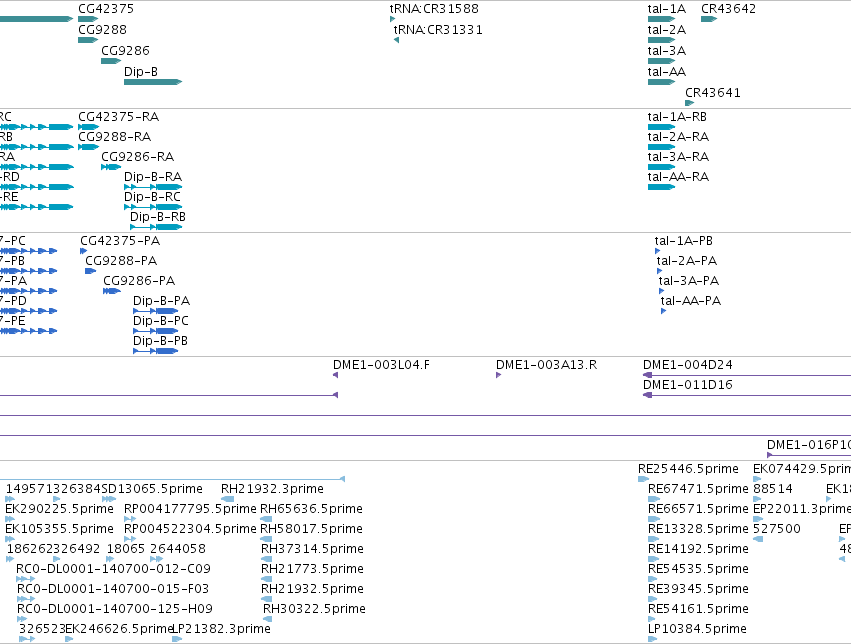Open RC0-DL0001-140700-015-F03 EST
The image size is (851, 644).
click(26, 599)
